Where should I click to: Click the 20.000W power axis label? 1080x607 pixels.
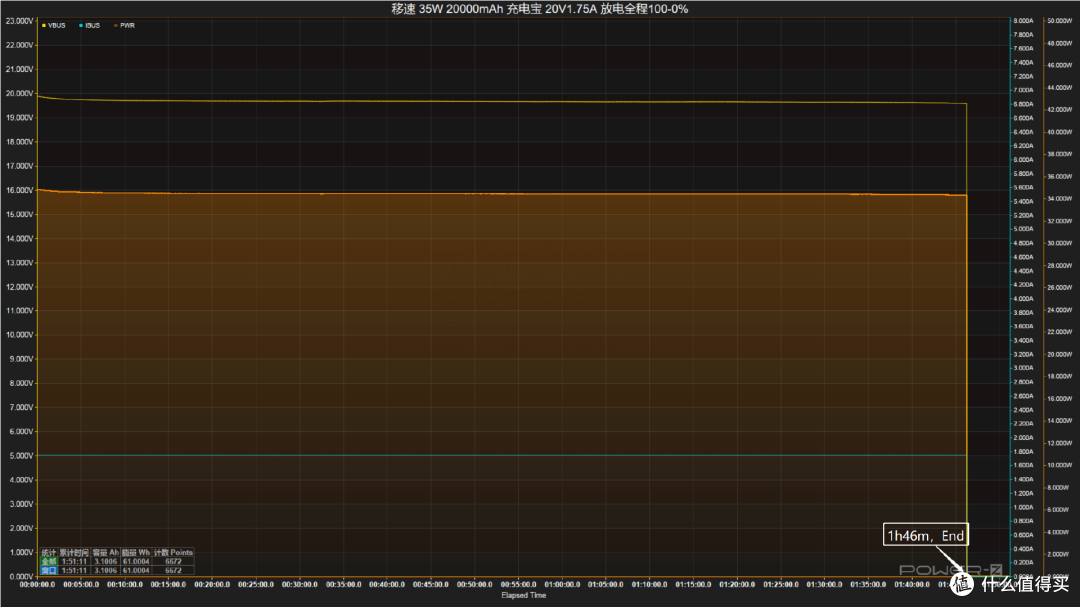coord(1059,354)
